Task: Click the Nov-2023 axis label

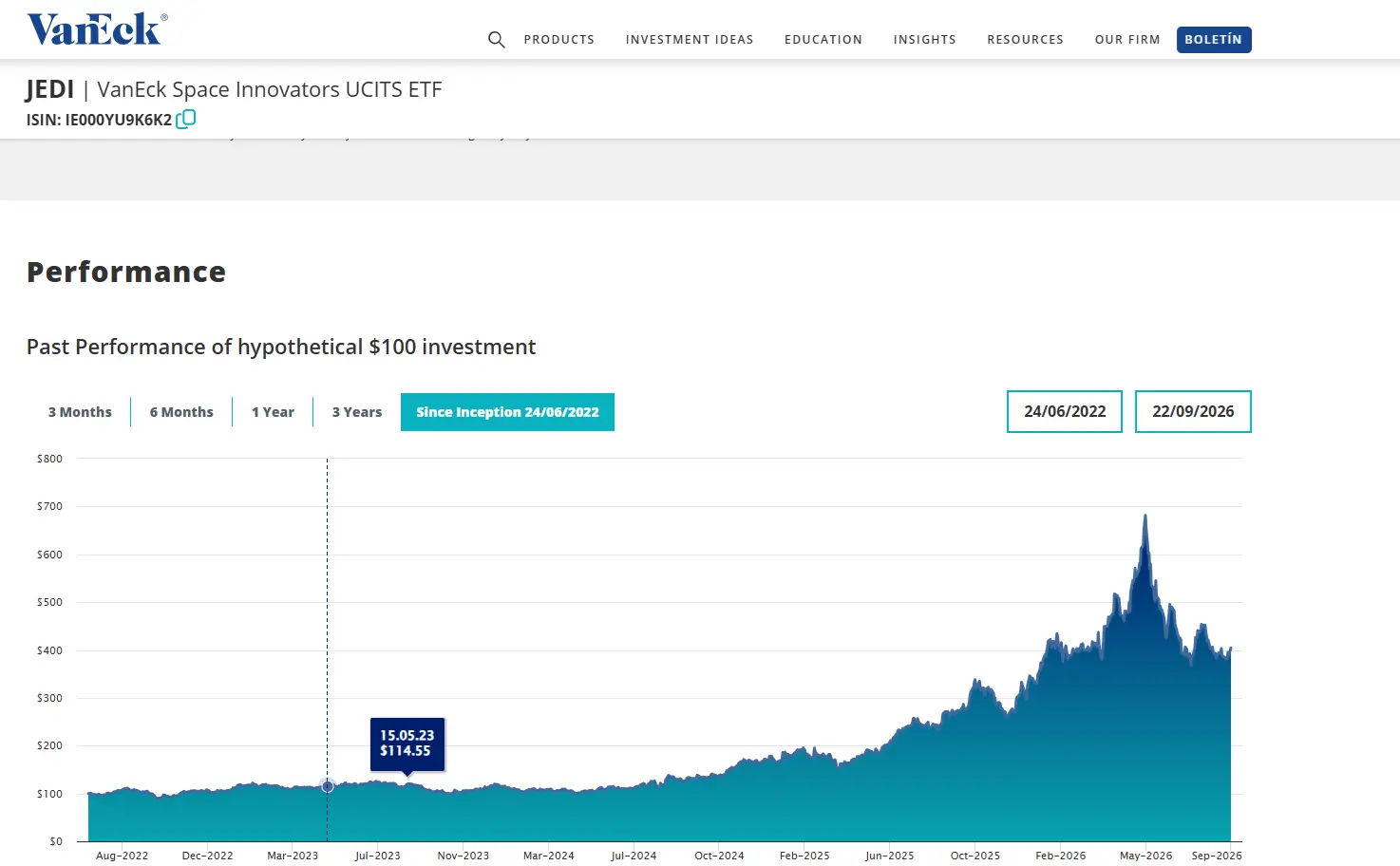Action: coord(463,856)
